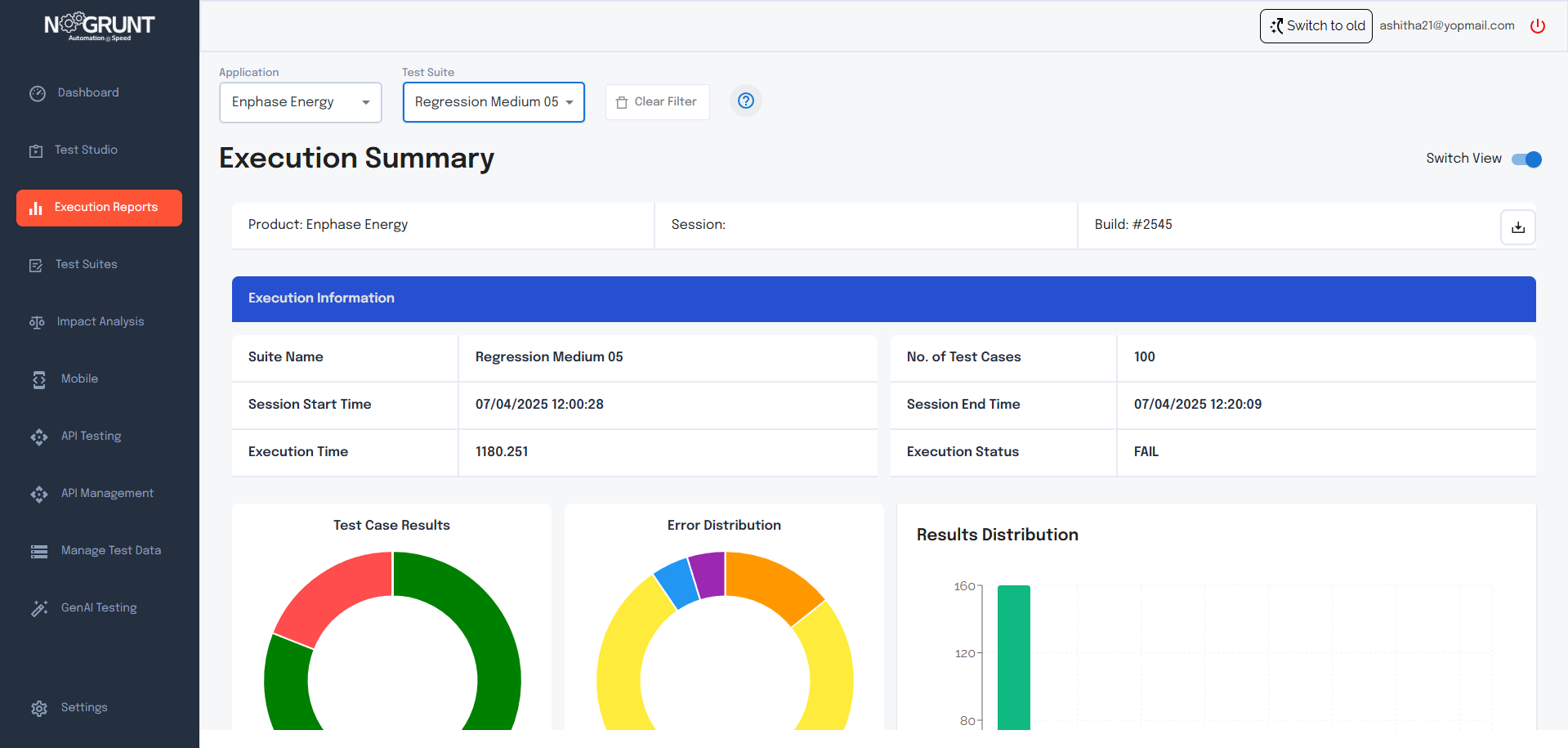This screenshot has width=1568, height=748.
Task: Click the Manage Test Data list icon
Action: tap(39, 551)
